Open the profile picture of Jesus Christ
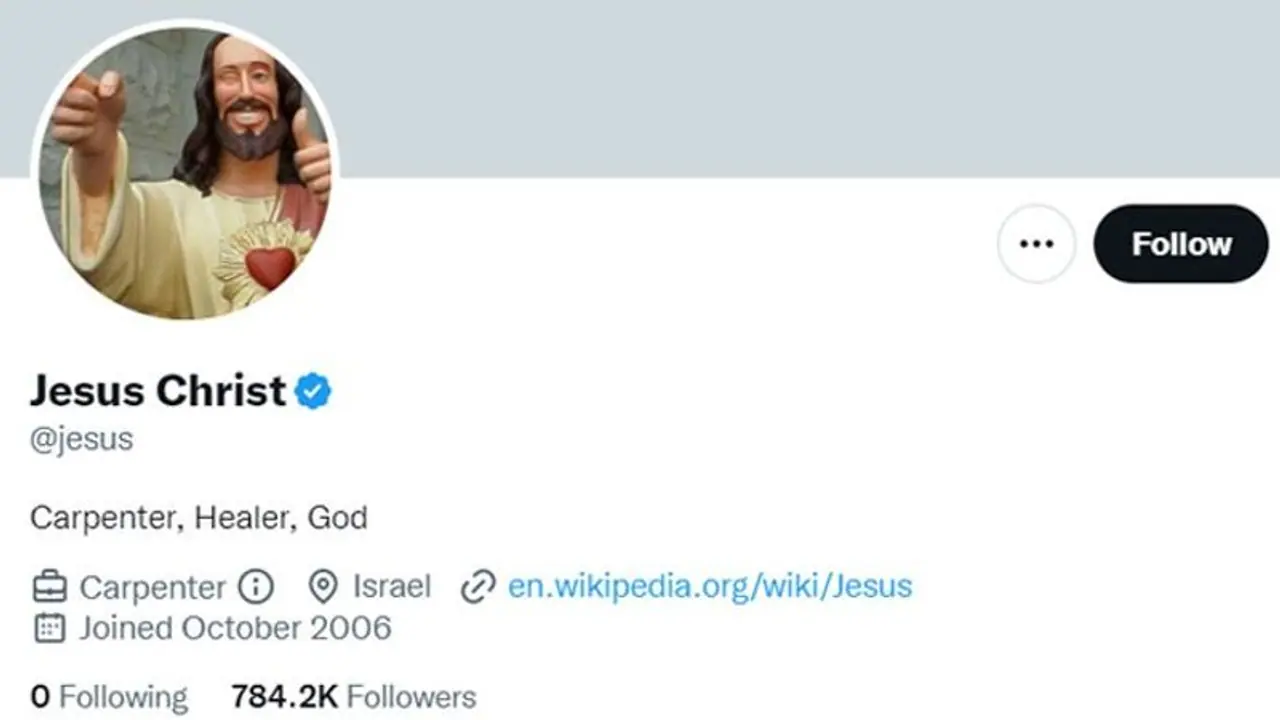Viewport: 1280px width, 720px height. click(185, 175)
